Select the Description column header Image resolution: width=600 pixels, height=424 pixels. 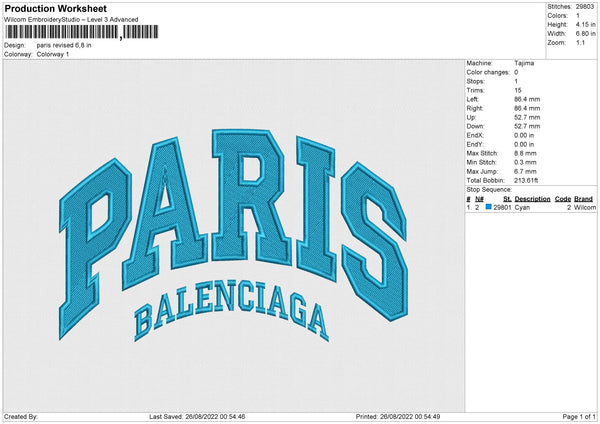click(532, 199)
